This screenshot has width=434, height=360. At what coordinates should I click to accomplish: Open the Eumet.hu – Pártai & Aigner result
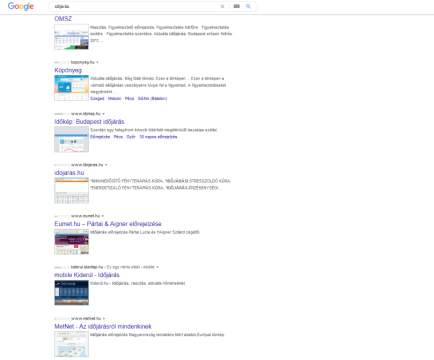pyautogui.click(x=108, y=224)
